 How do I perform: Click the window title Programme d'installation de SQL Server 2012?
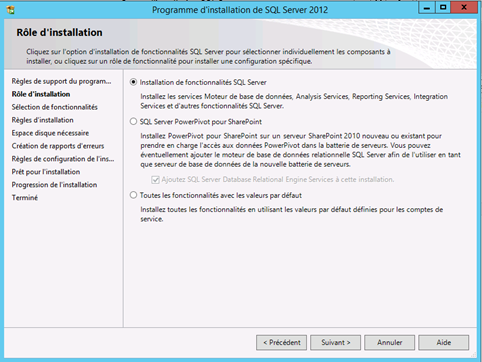click(240, 10)
